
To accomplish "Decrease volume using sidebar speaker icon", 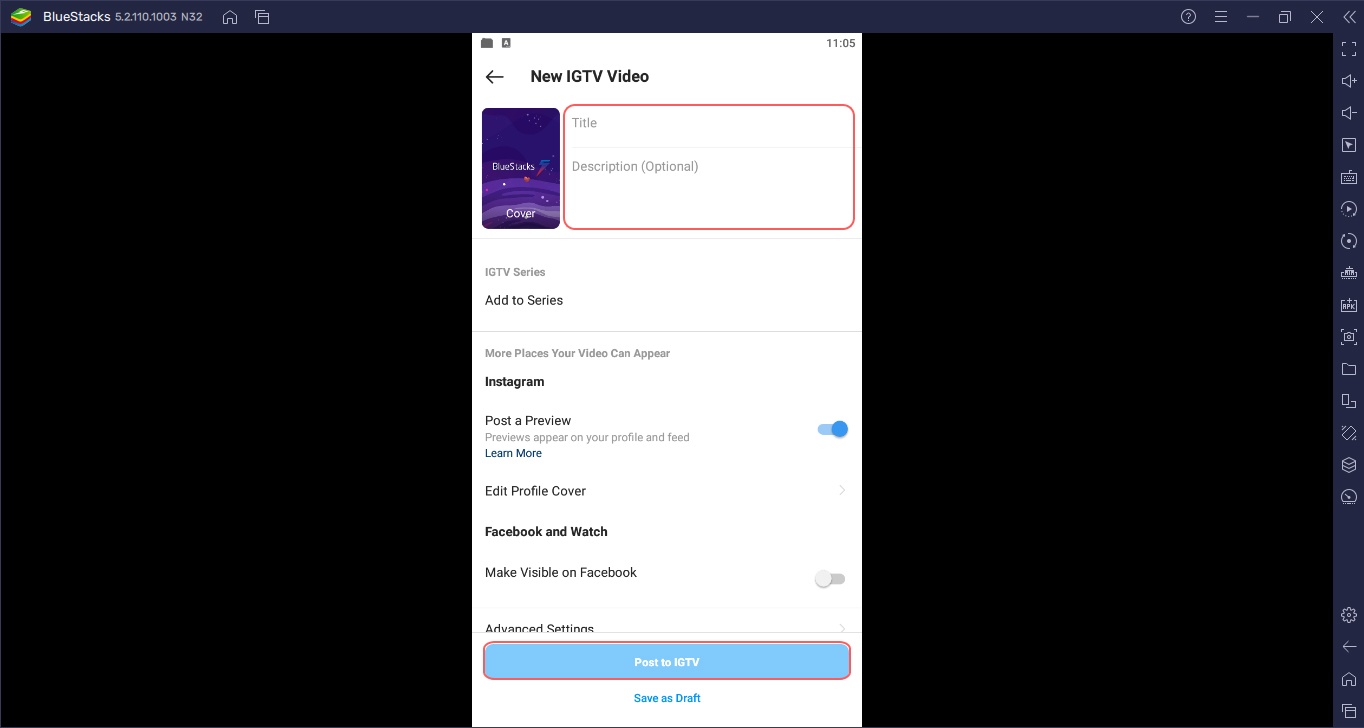I will pyautogui.click(x=1349, y=113).
